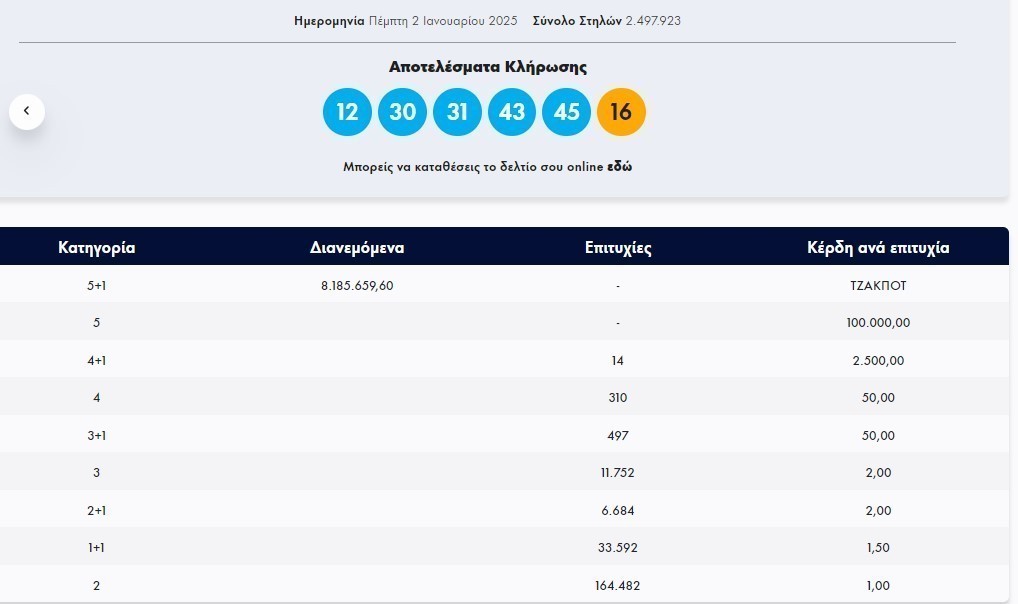
Task: Click the 100.000,00 prize value
Action: point(878,323)
